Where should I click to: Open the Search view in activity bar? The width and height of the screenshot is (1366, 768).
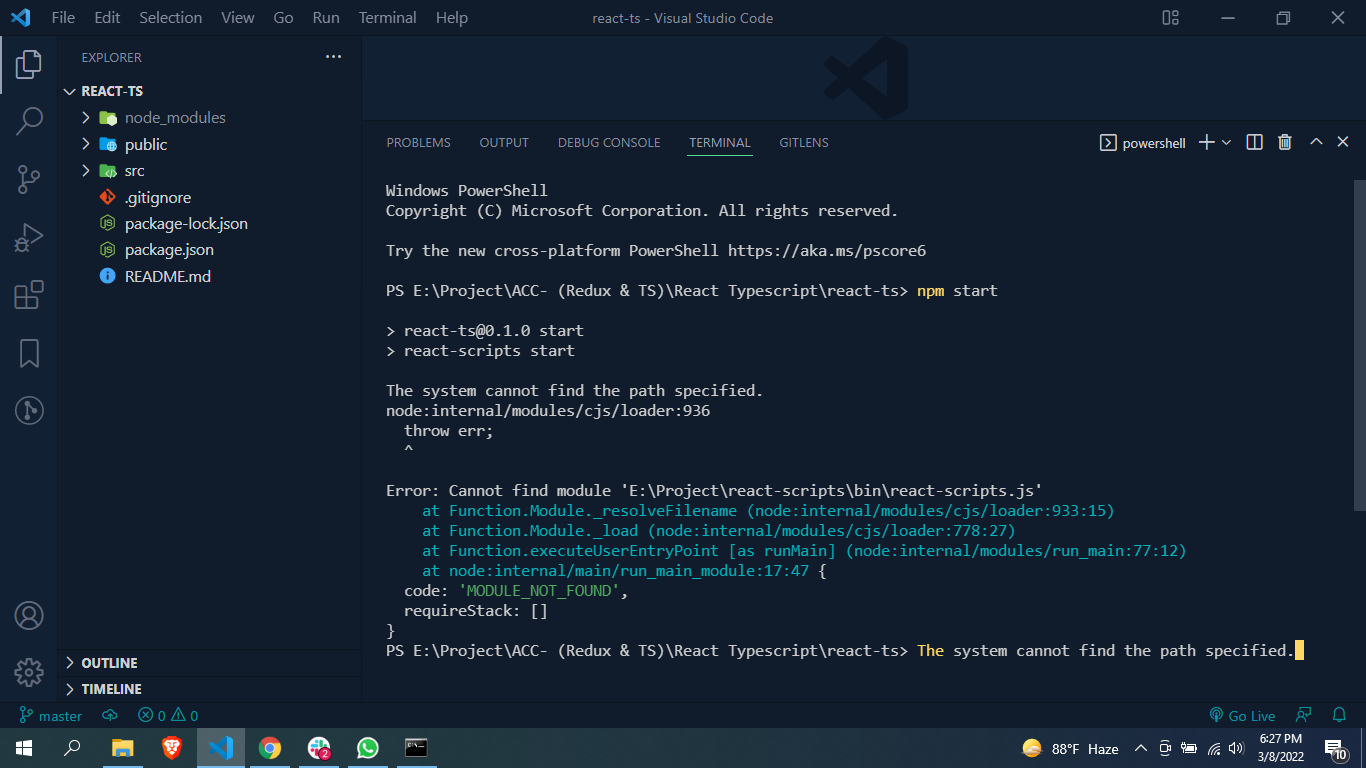pyautogui.click(x=29, y=121)
